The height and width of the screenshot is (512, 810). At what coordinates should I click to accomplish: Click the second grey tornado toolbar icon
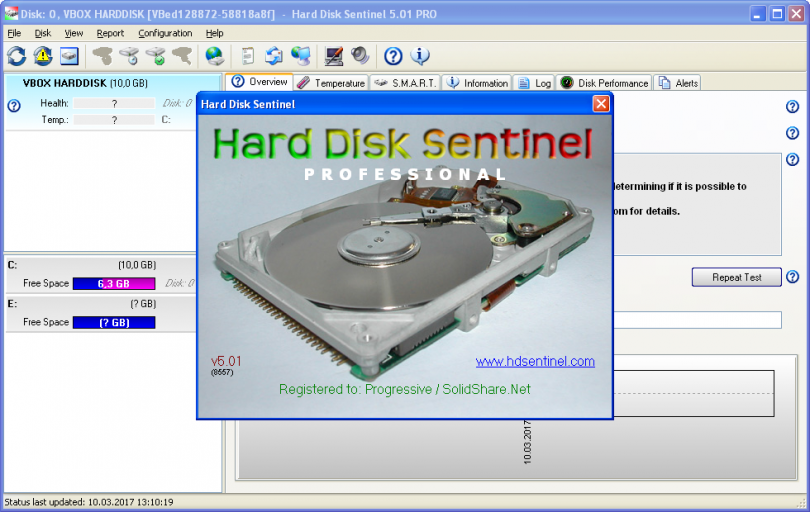point(182,56)
